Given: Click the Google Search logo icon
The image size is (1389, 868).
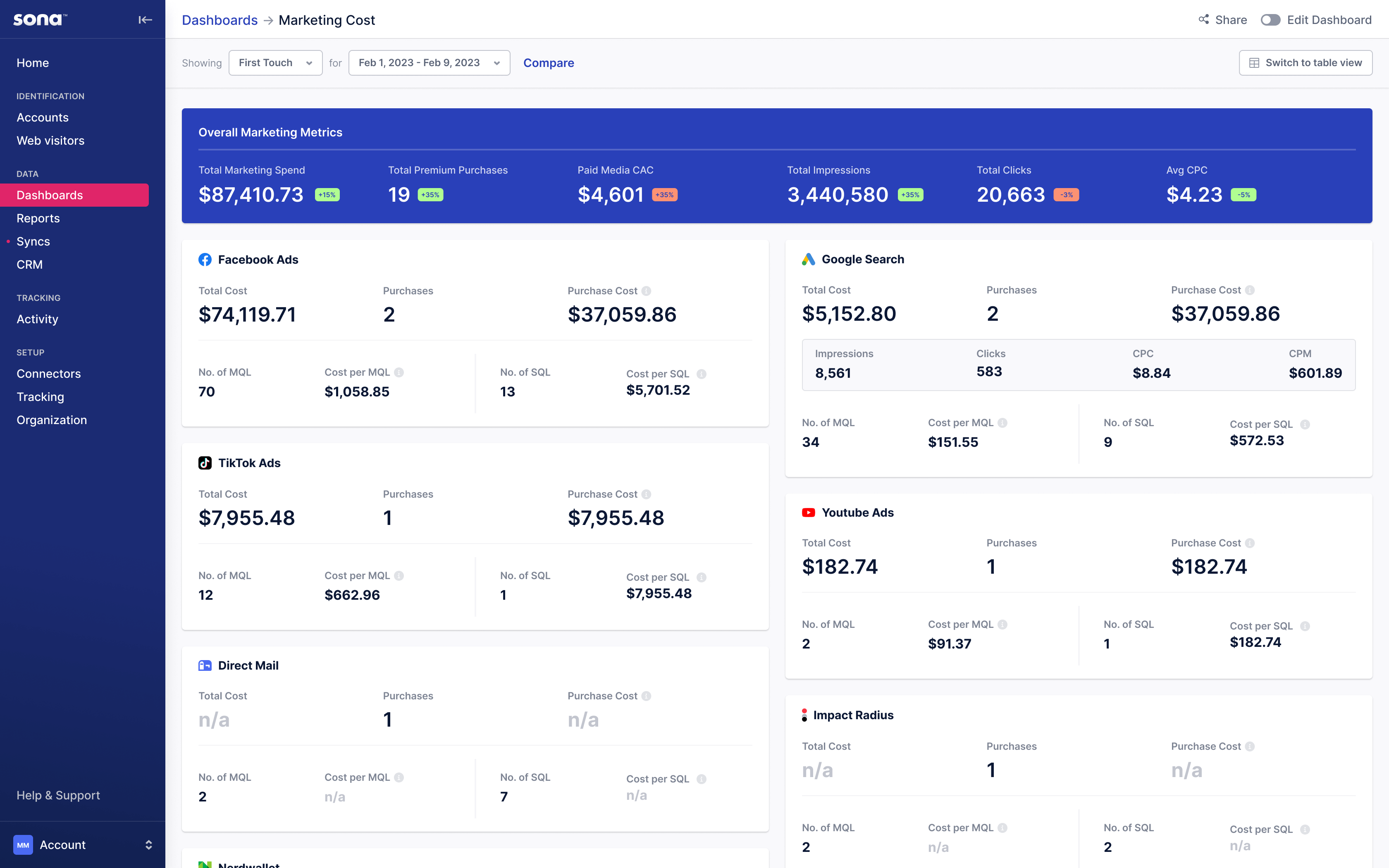Looking at the screenshot, I should [x=809, y=259].
